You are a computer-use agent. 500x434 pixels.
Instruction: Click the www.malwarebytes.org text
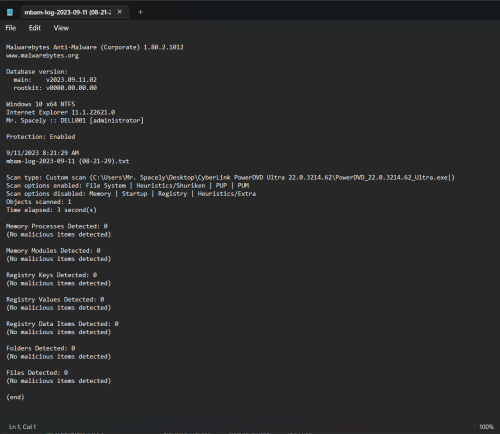tap(42, 56)
